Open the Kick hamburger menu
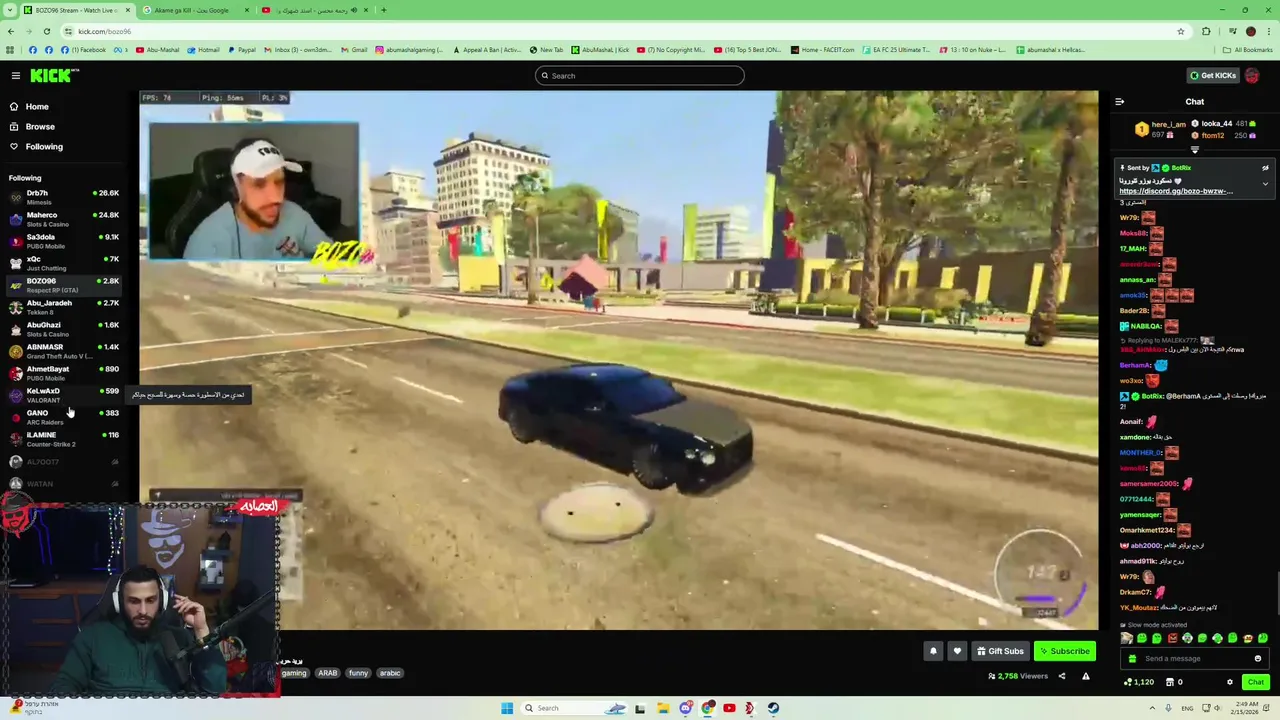Image resolution: width=1280 pixels, height=720 pixels. click(x=15, y=76)
